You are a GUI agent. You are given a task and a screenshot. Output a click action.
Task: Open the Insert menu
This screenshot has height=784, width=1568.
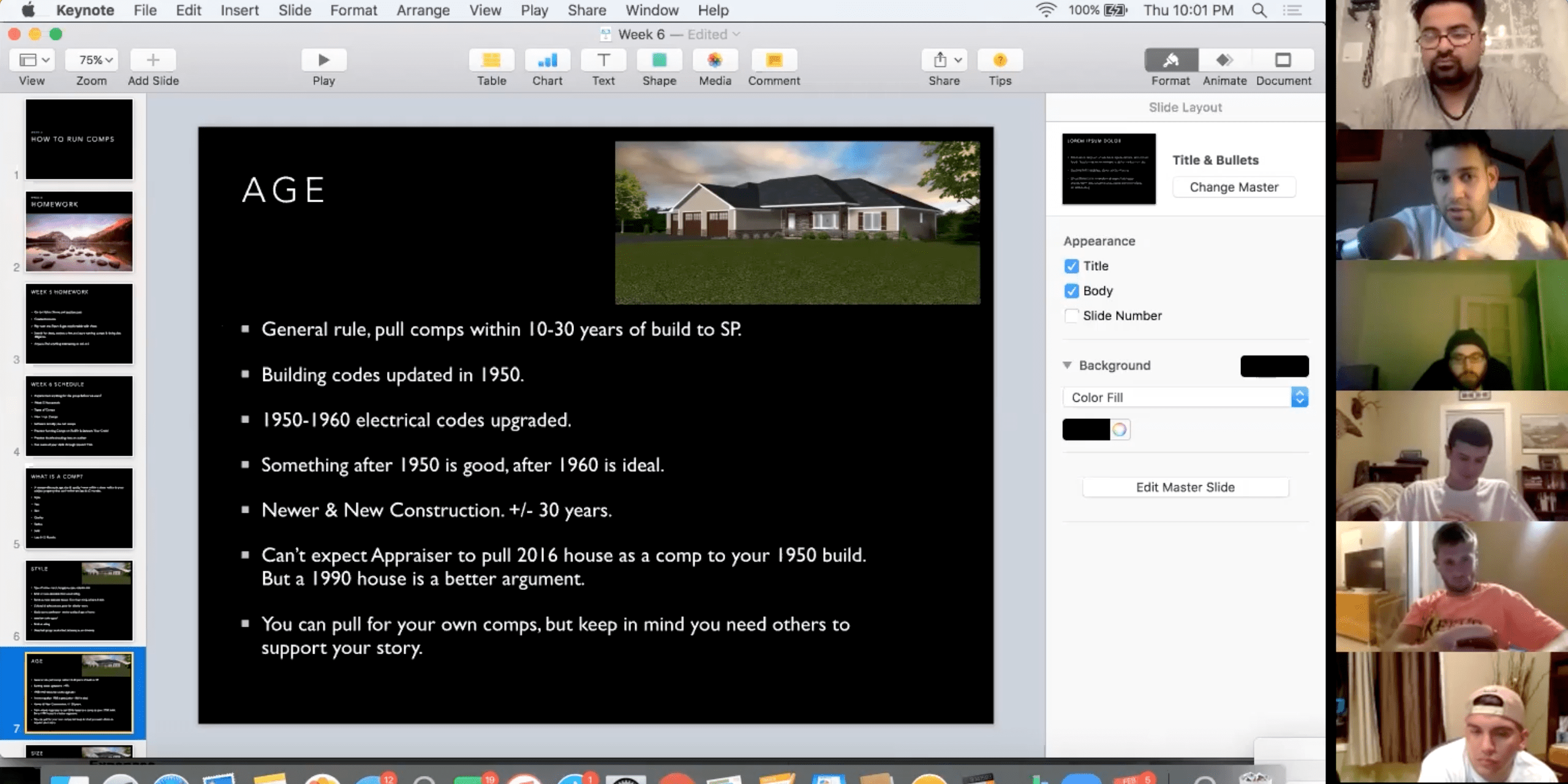tap(239, 10)
